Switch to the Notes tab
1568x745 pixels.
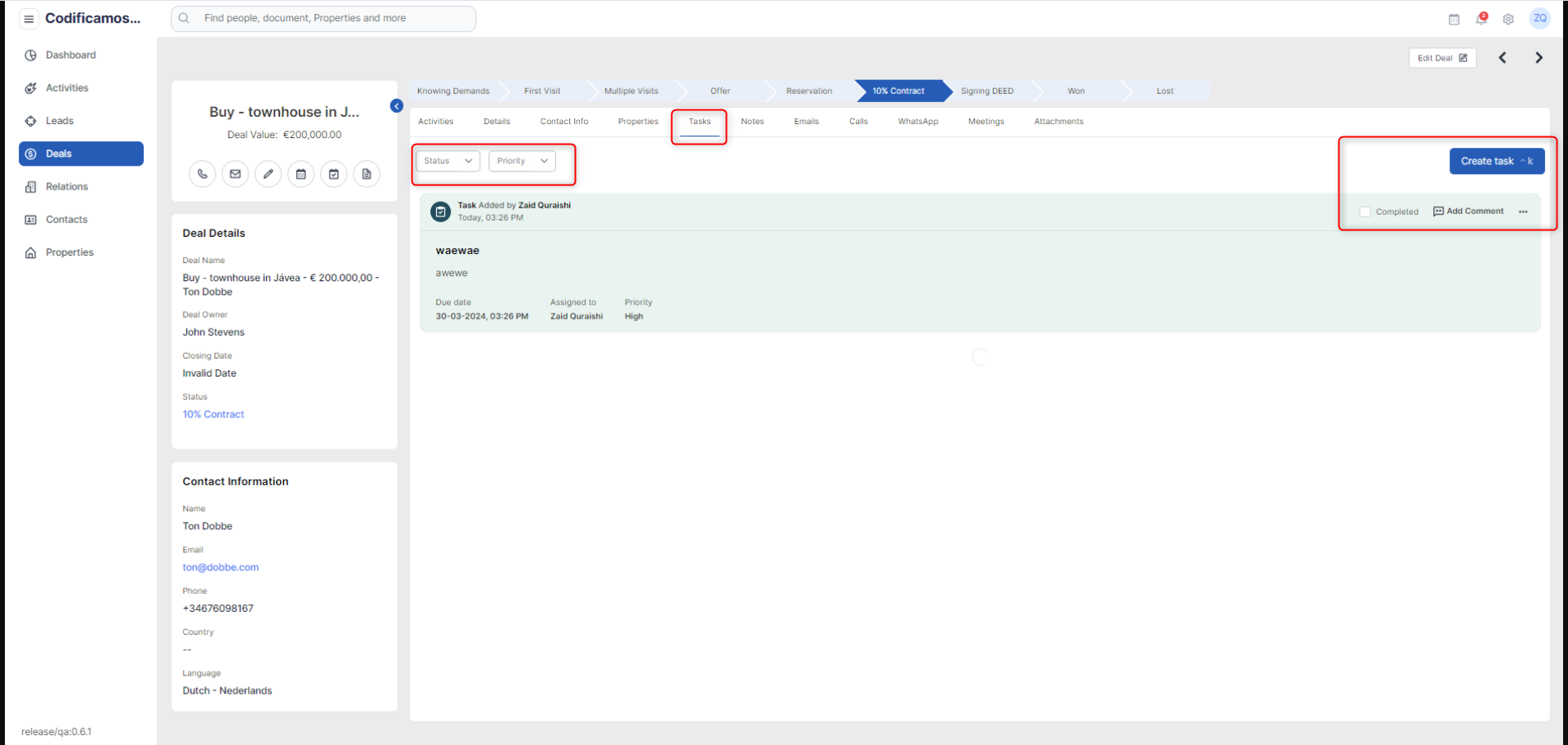(752, 122)
